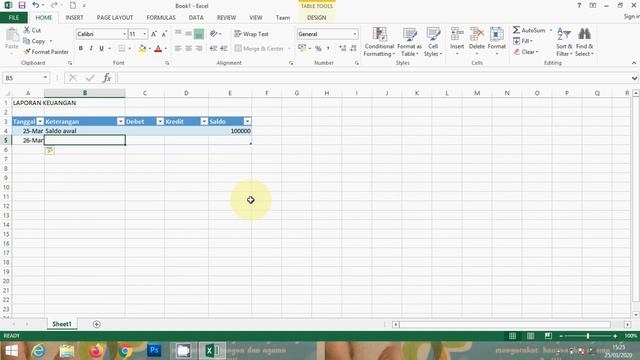Decrease cell indent
Image resolution: width=640 pixels, height=360 pixels.
[213, 49]
